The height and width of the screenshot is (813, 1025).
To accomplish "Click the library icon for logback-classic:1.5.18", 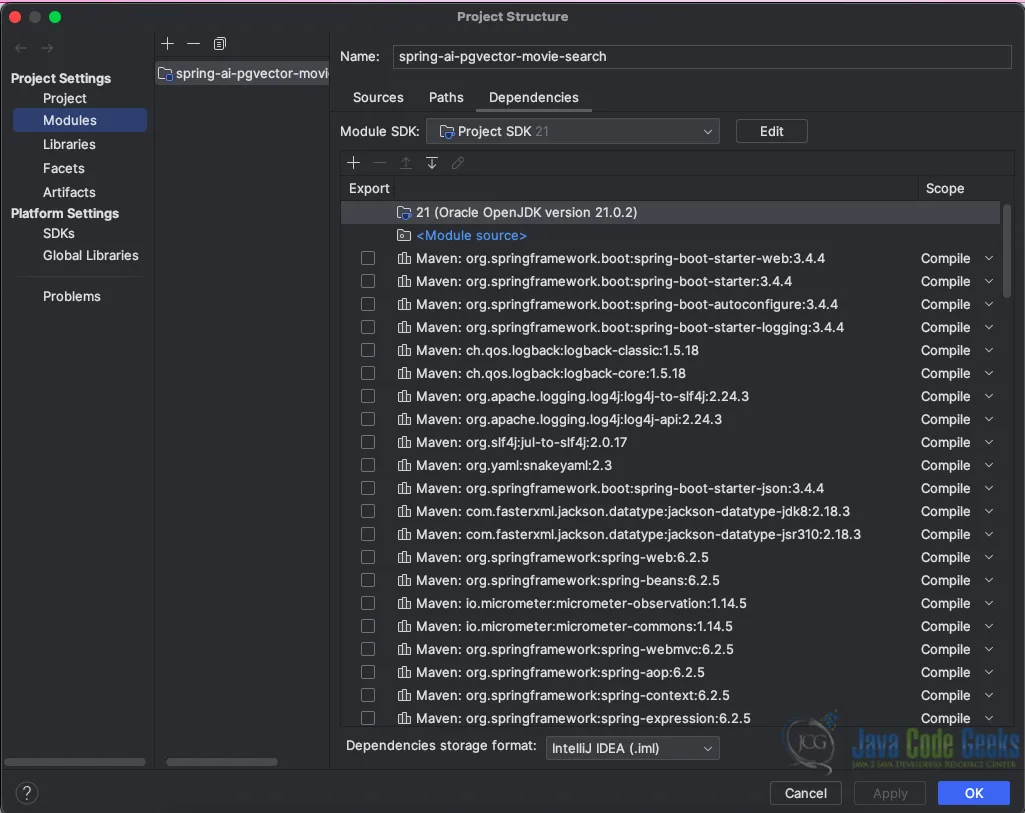I will [x=404, y=350].
